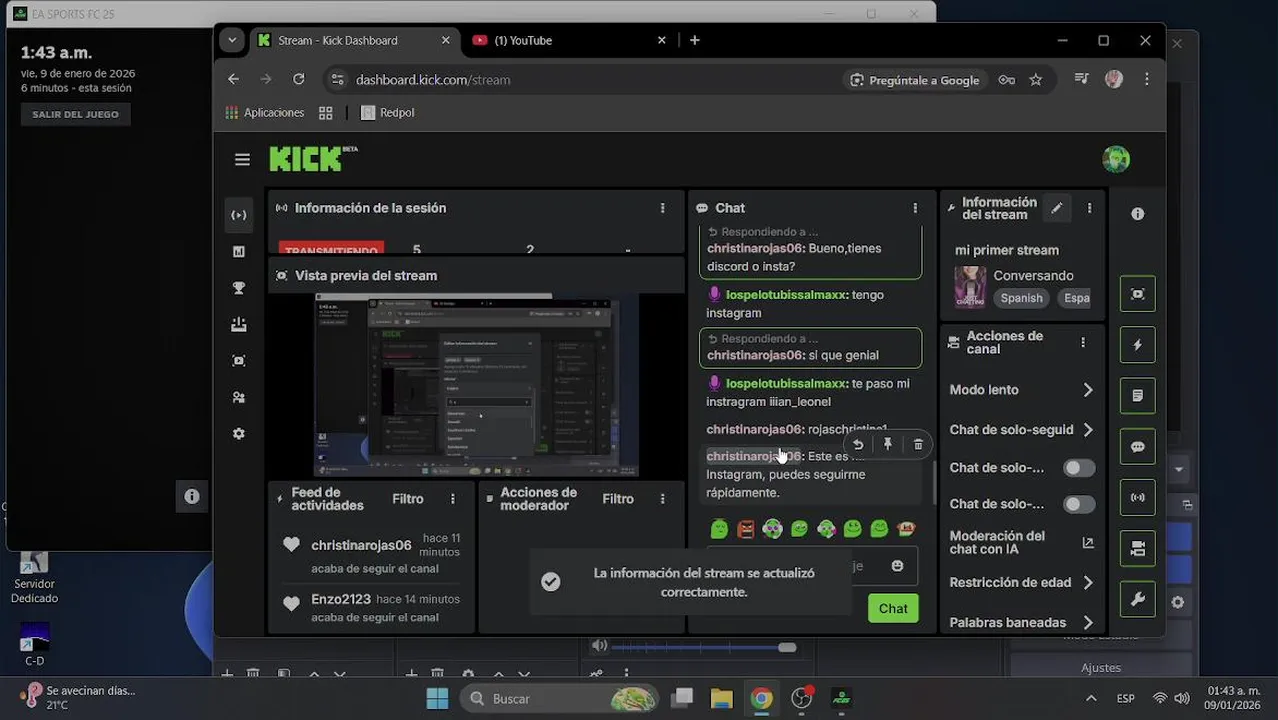Open the Redpol bookmark
Image resolution: width=1278 pixels, height=720 pixels.
(387, 113)
